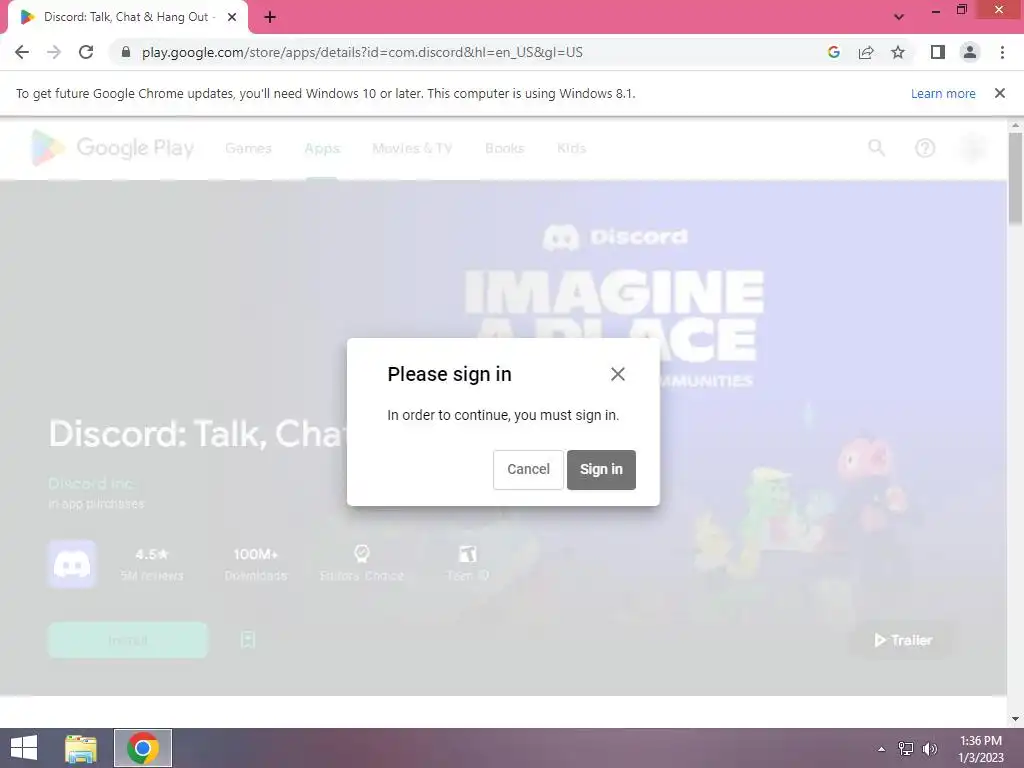This screenshot has width=1024, height=768.
Task: Click the browser forward arrow
Action: (x=54, y=52)
